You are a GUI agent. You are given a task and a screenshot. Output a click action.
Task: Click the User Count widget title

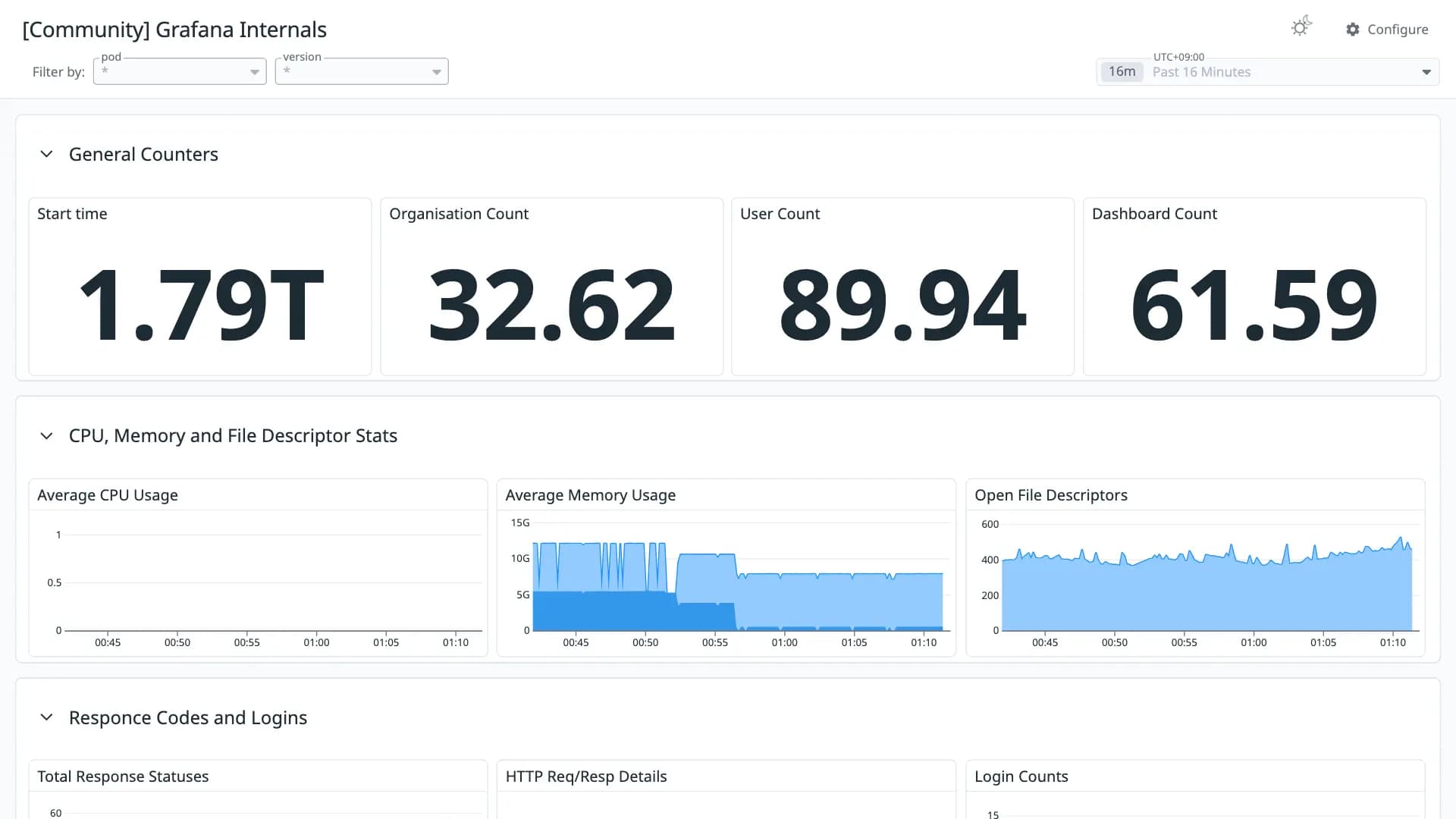pyautogui.click(x=780, y=214)
